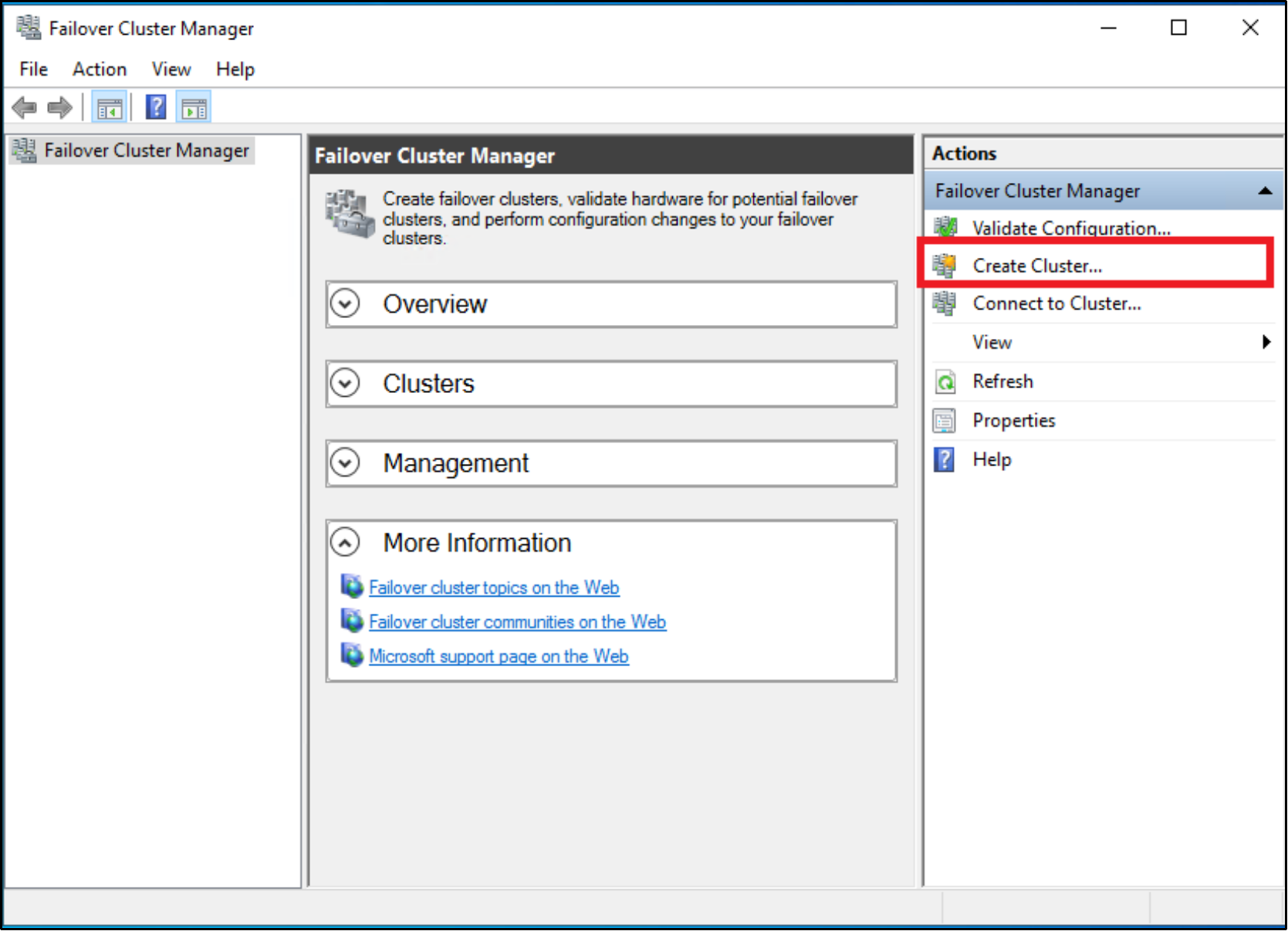Select Connect to Cluster... action
Viewport: 1288px width, 931px height.
(1056, 304)
